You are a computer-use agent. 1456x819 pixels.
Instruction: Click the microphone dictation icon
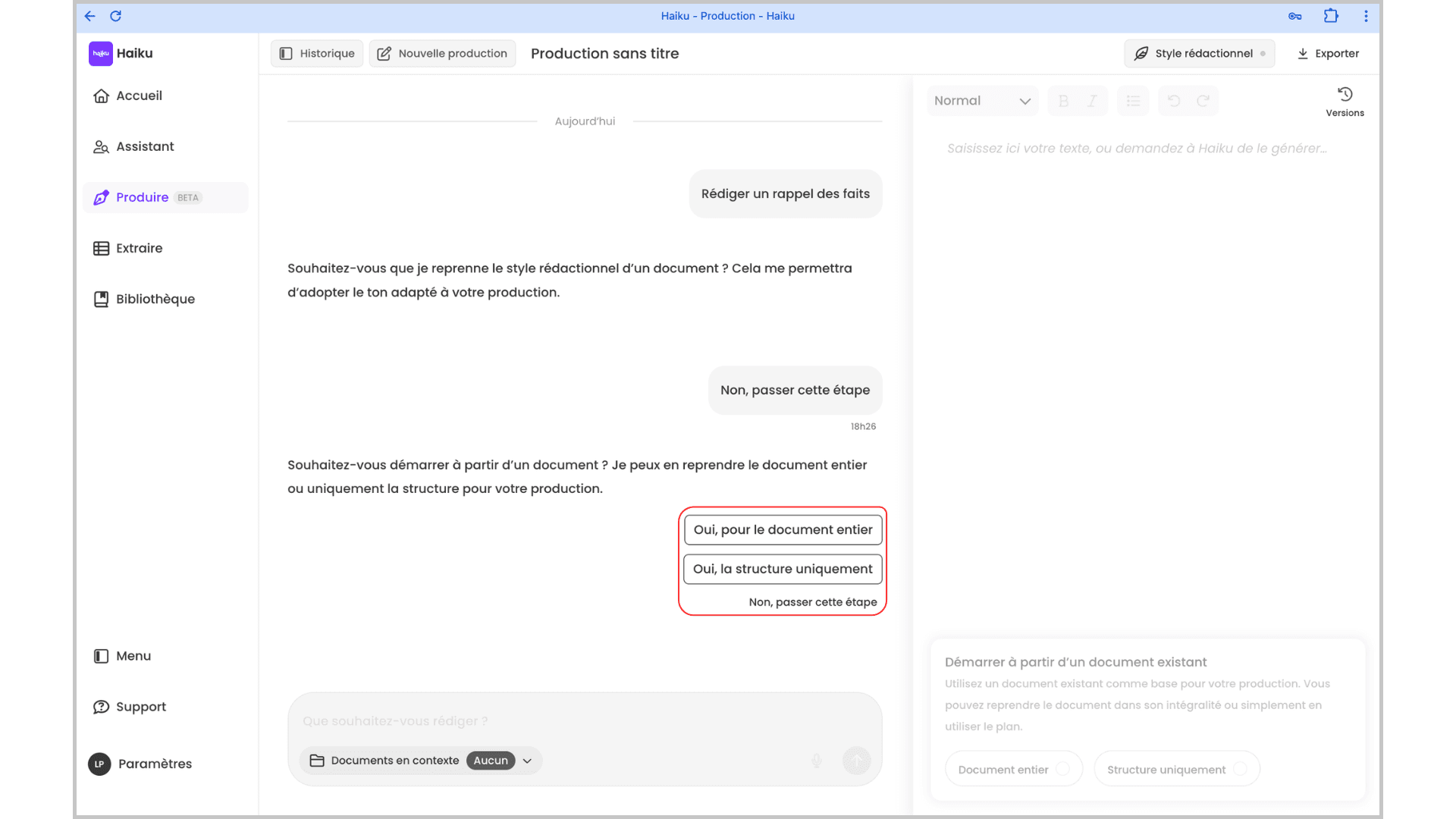click(817, 761)
